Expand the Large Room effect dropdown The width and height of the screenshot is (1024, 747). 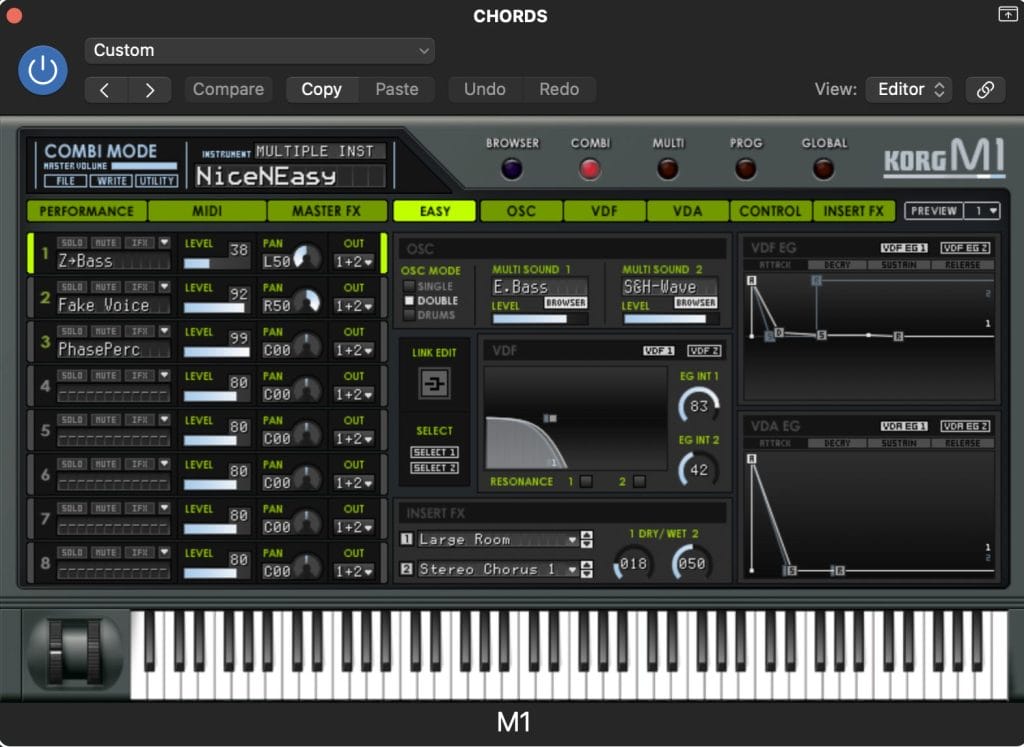pyautogui.click(x=573, y=540)
